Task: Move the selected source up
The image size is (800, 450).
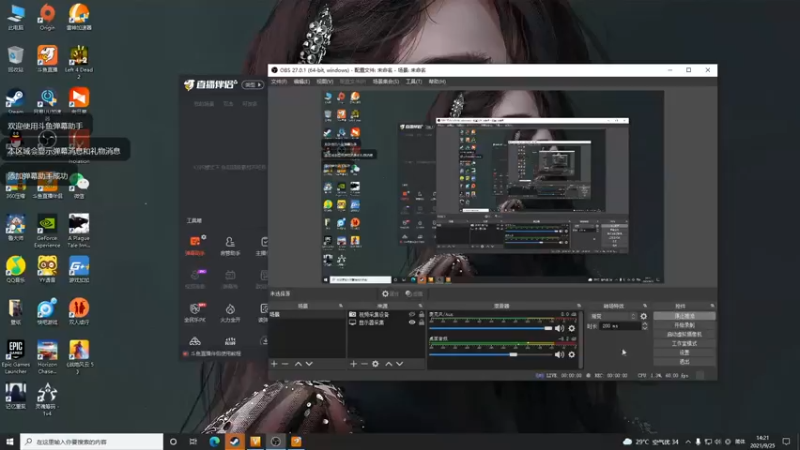Action: (389, 364)
